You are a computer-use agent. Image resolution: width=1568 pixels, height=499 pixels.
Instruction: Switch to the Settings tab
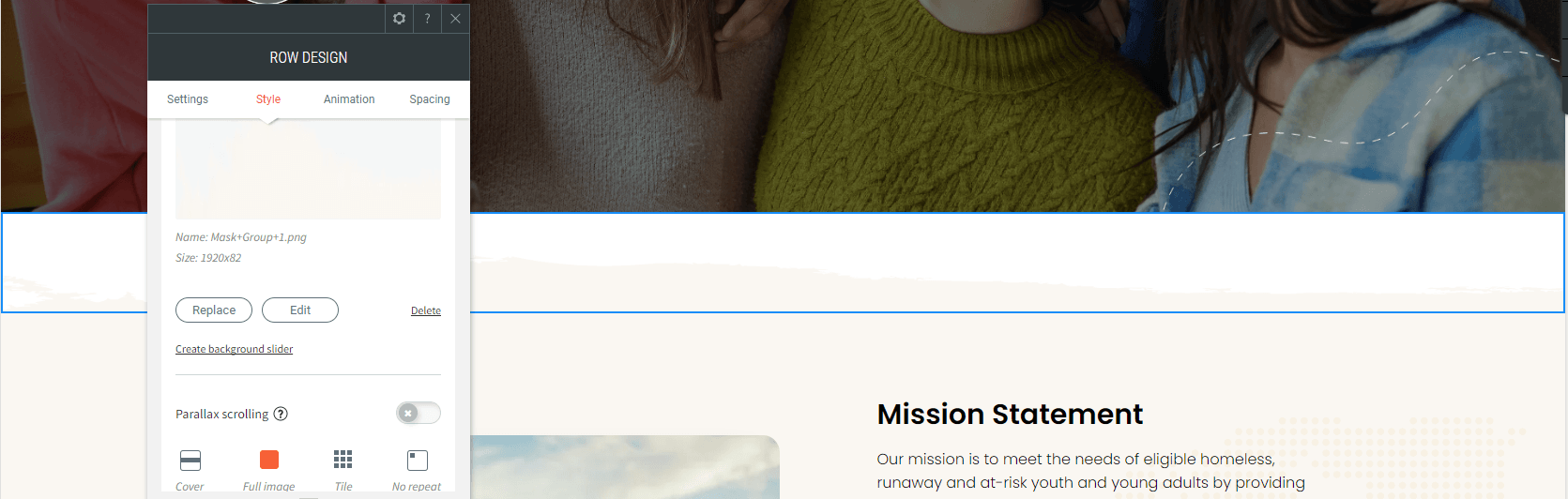point(188,99)
